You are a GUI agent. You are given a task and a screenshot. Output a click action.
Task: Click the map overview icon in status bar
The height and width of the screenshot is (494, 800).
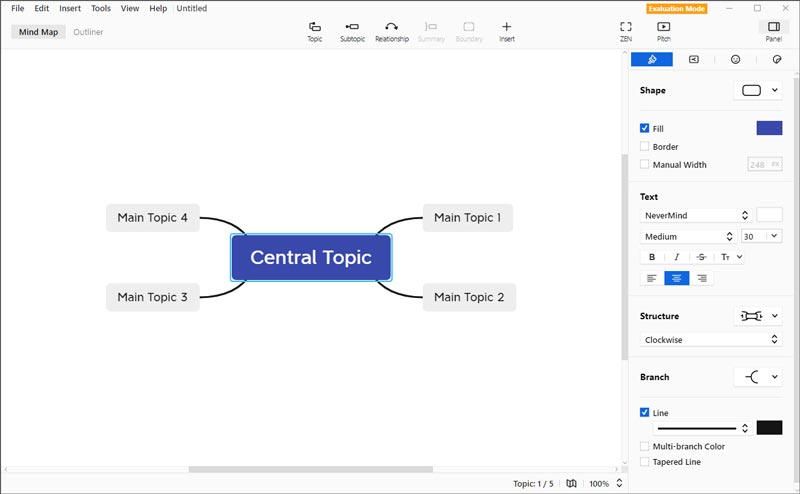click(571, 483)
